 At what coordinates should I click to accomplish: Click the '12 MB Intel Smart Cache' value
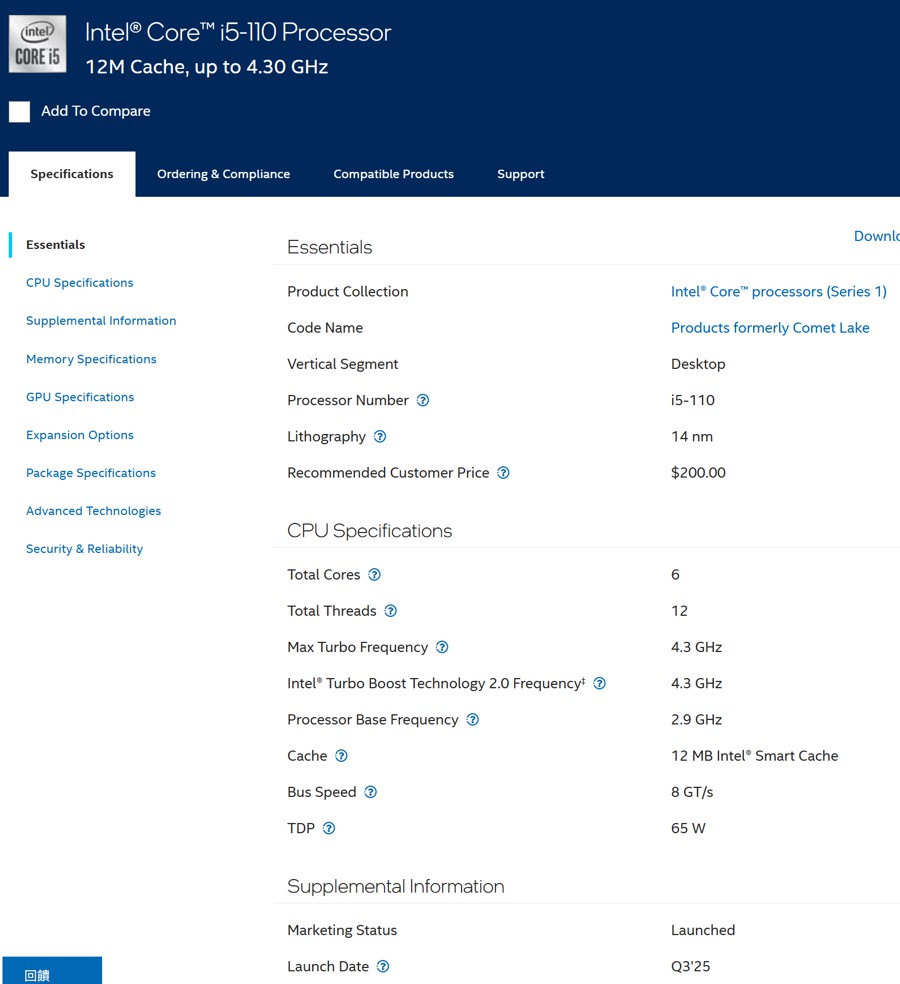754,756
